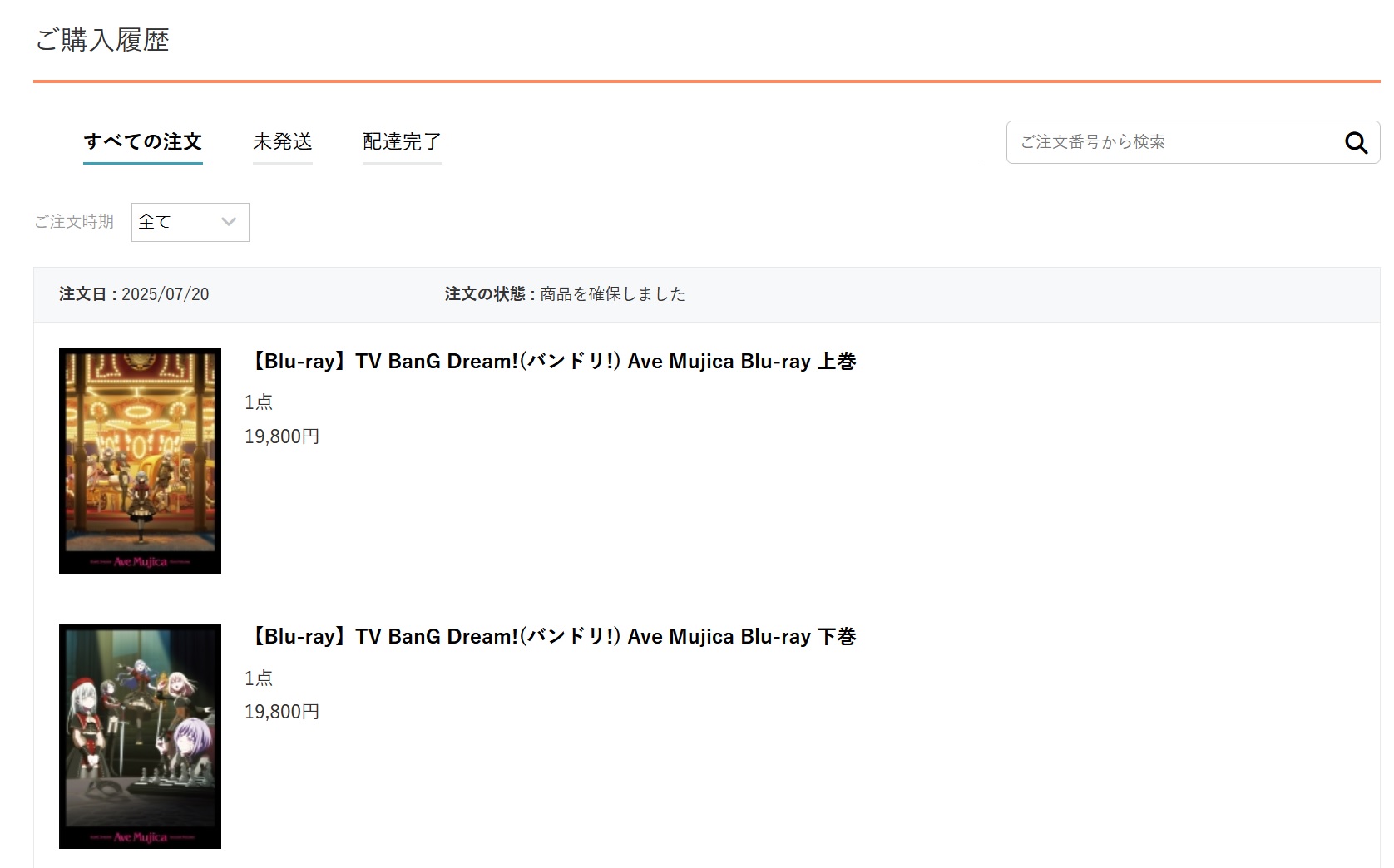Click the 下巻 Blu-ray cover thumbnail
Image resolution: width=1394 pixels, height=868 pixels.
140,736
